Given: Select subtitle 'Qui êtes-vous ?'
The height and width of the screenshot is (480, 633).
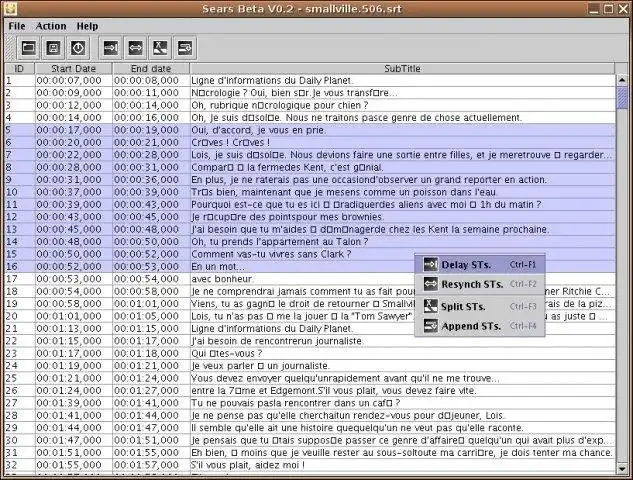Looking at the screenshot, I should (x=402, y=353).
